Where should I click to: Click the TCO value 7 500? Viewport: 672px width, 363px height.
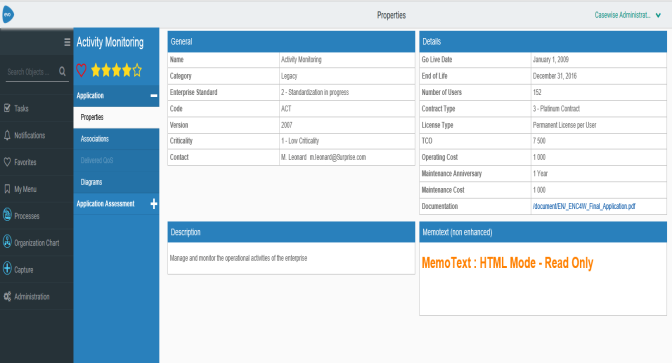tap(539, 141)
